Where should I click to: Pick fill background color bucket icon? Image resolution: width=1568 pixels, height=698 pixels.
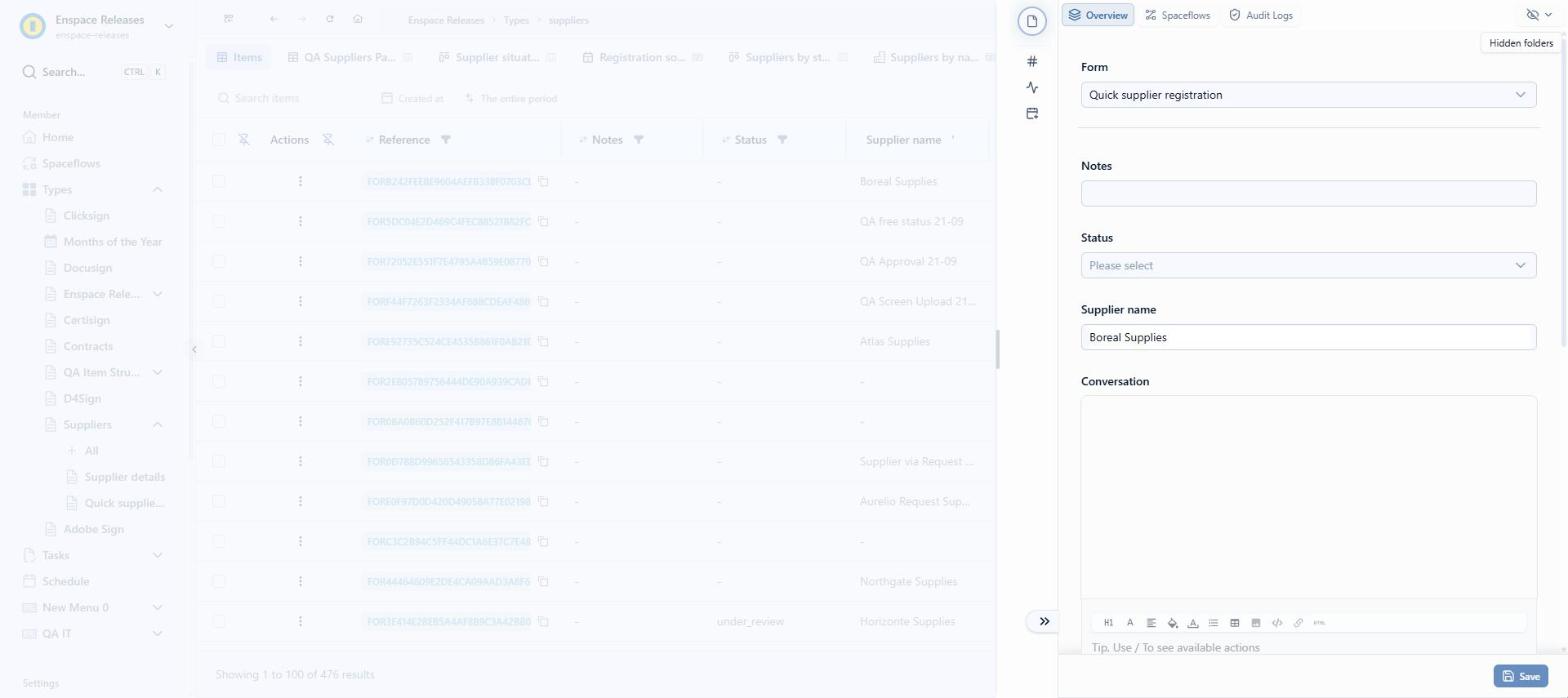1172,623
